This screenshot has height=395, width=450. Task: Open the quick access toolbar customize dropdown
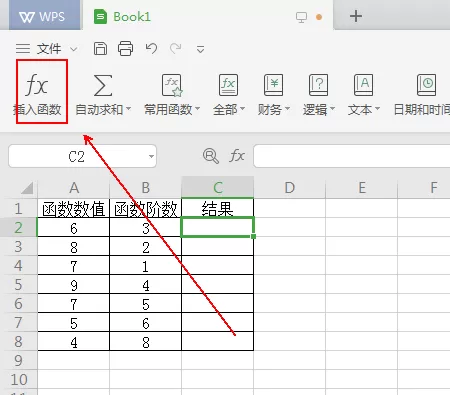200,49
